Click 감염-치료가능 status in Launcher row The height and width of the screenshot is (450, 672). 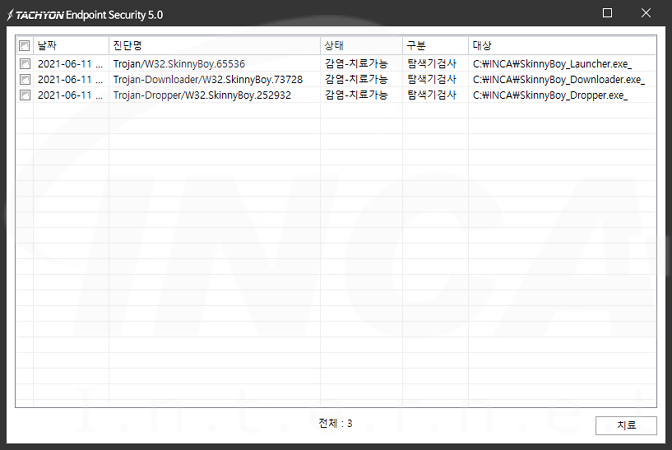[x=356, y=64]
